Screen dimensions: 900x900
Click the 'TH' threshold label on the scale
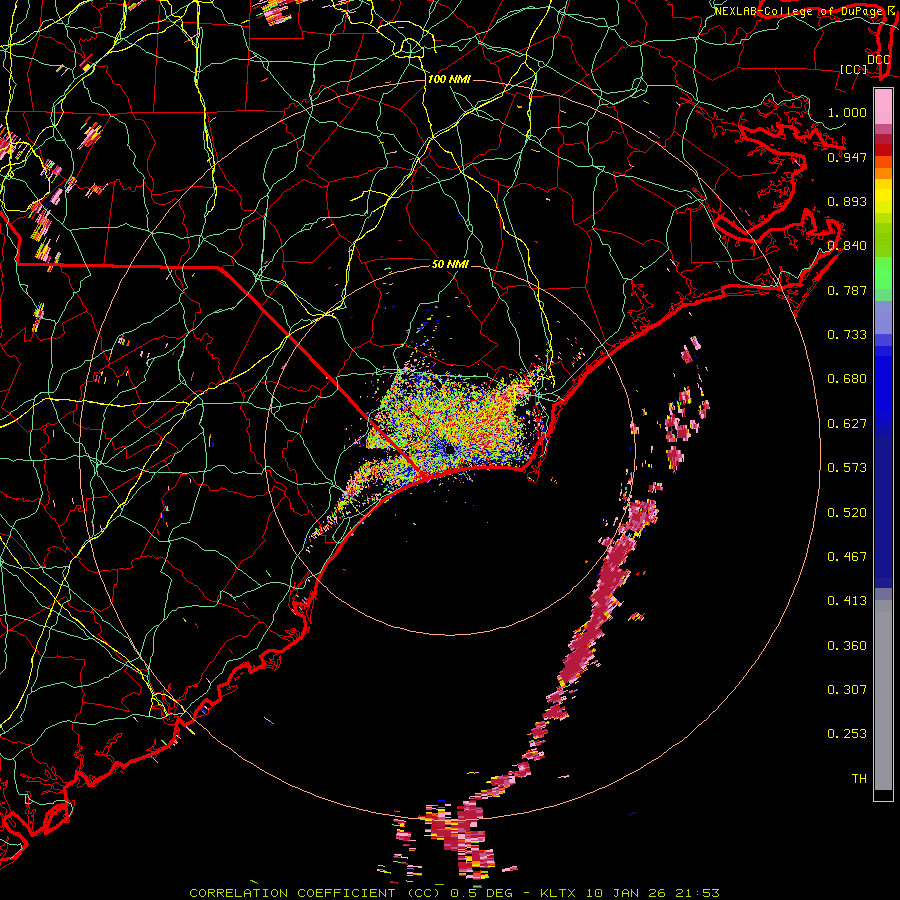859,779
